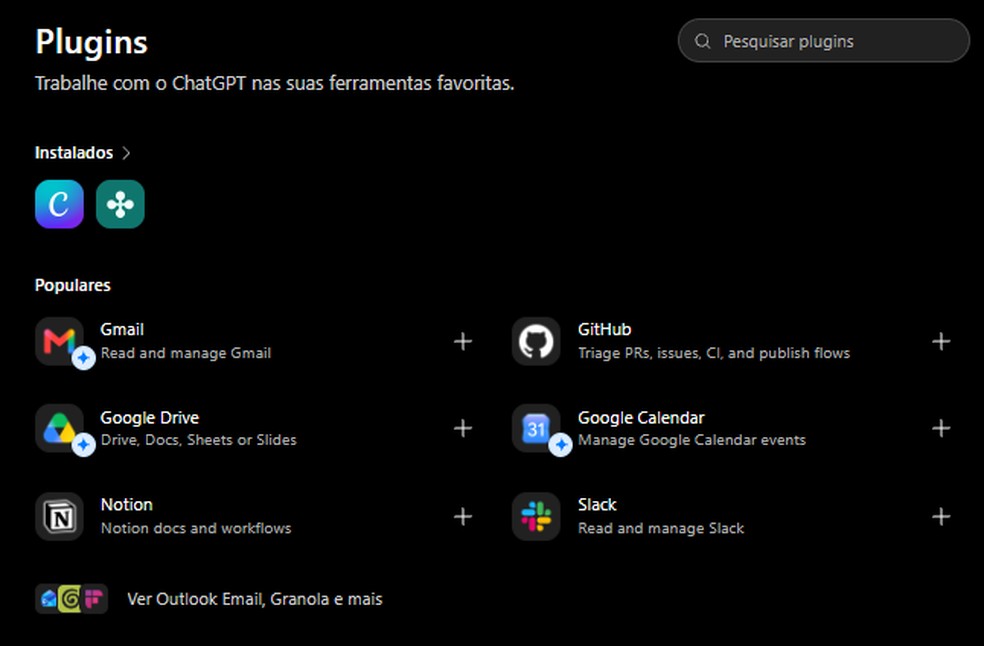This screenshot has width=984, height=646.
Task: Open the installed Canva plugin icon
Action: [x=59, y=204]
